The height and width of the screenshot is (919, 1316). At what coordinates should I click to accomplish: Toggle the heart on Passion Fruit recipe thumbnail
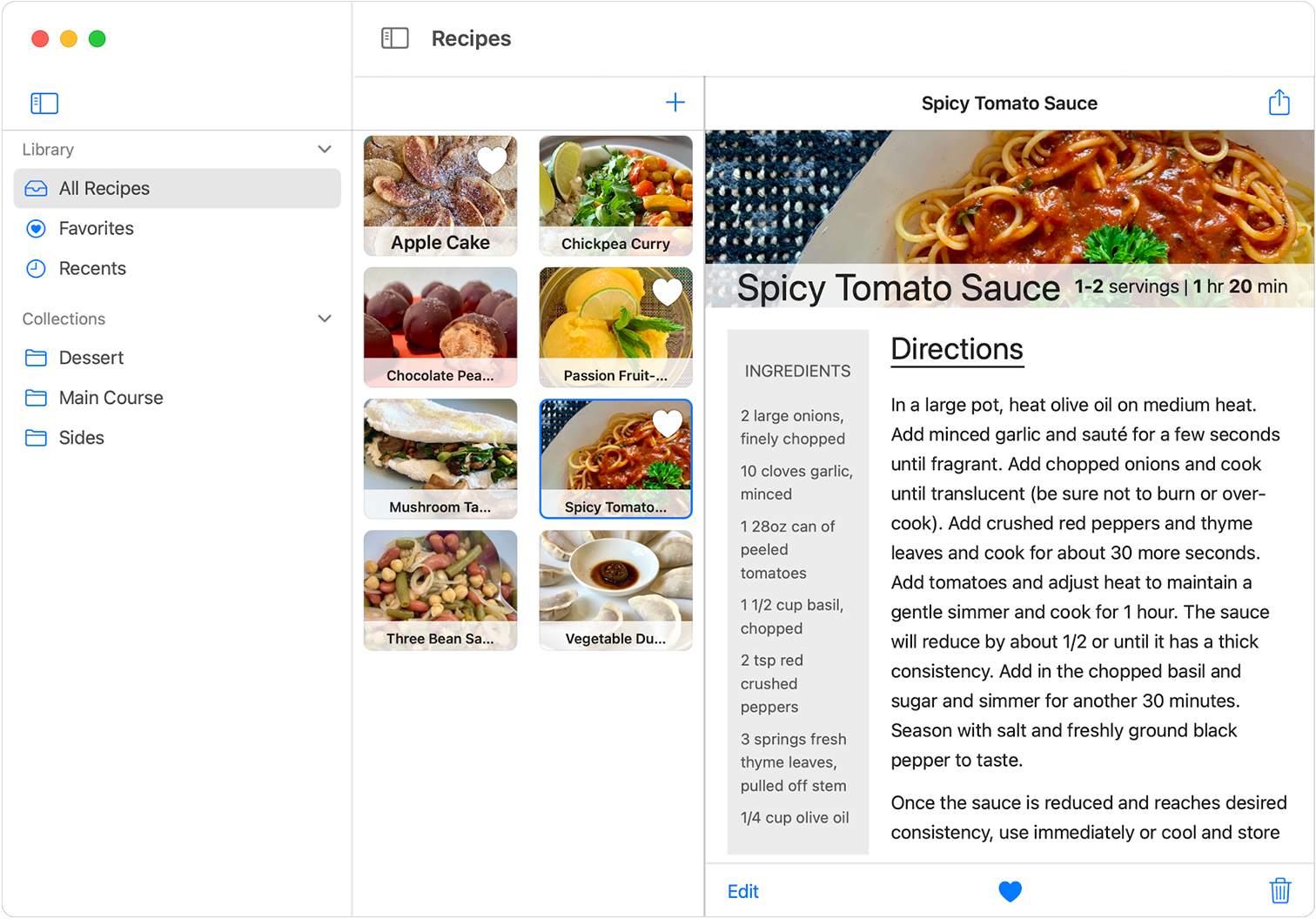tap(667, 292)
